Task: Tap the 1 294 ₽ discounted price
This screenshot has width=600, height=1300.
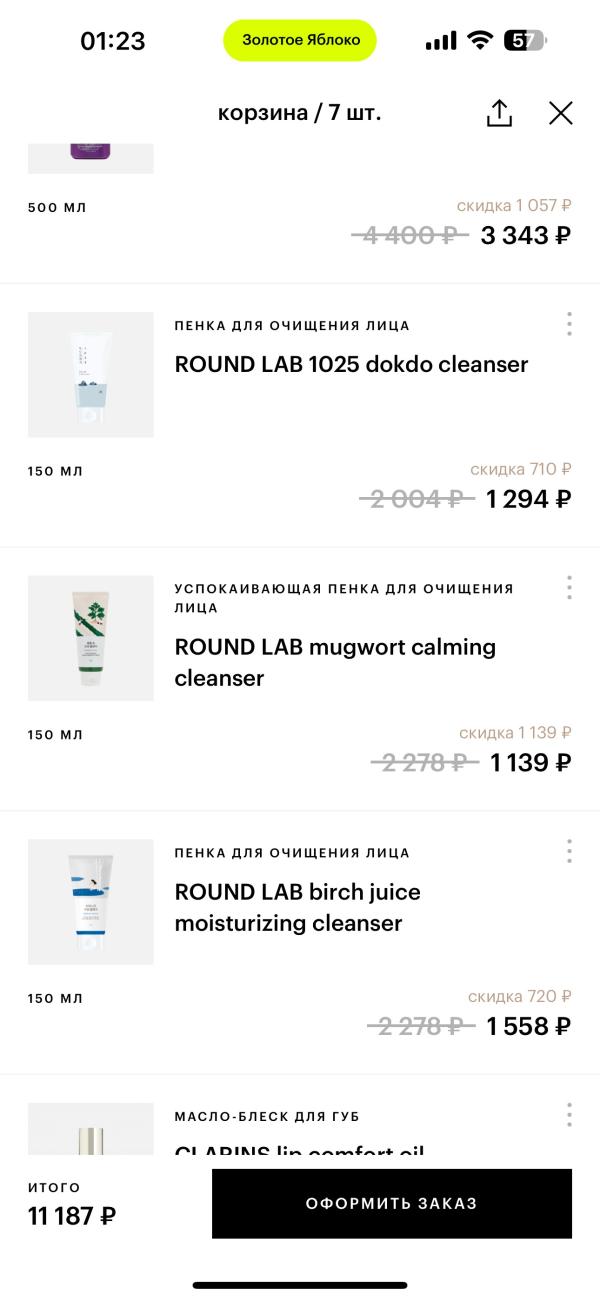Action: click(529, 499)
